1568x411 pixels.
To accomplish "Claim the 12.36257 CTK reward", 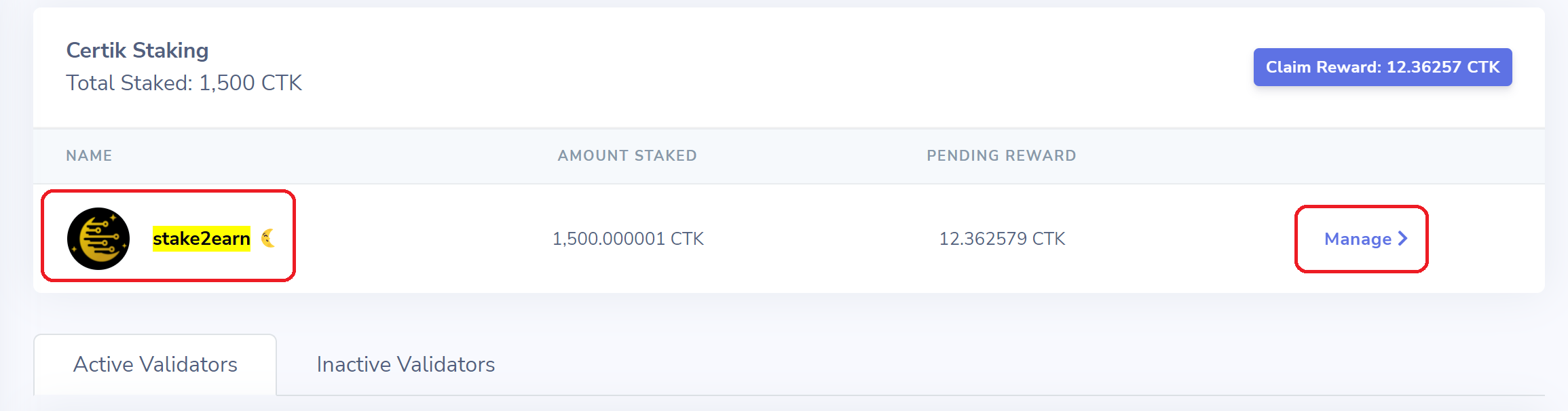I will [1382, 67].
